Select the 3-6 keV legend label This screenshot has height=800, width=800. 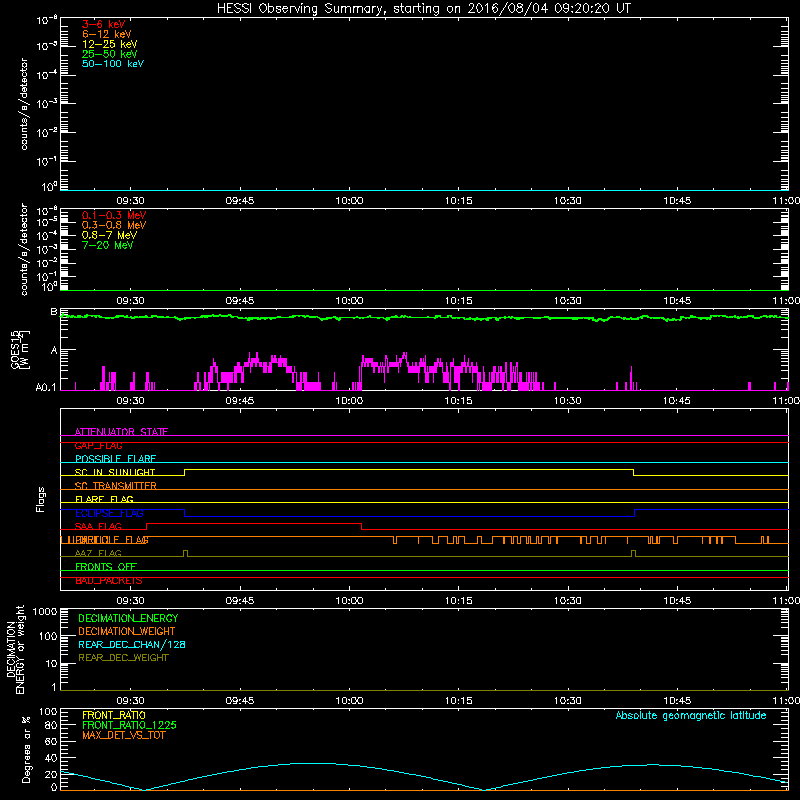pos(104,24)
